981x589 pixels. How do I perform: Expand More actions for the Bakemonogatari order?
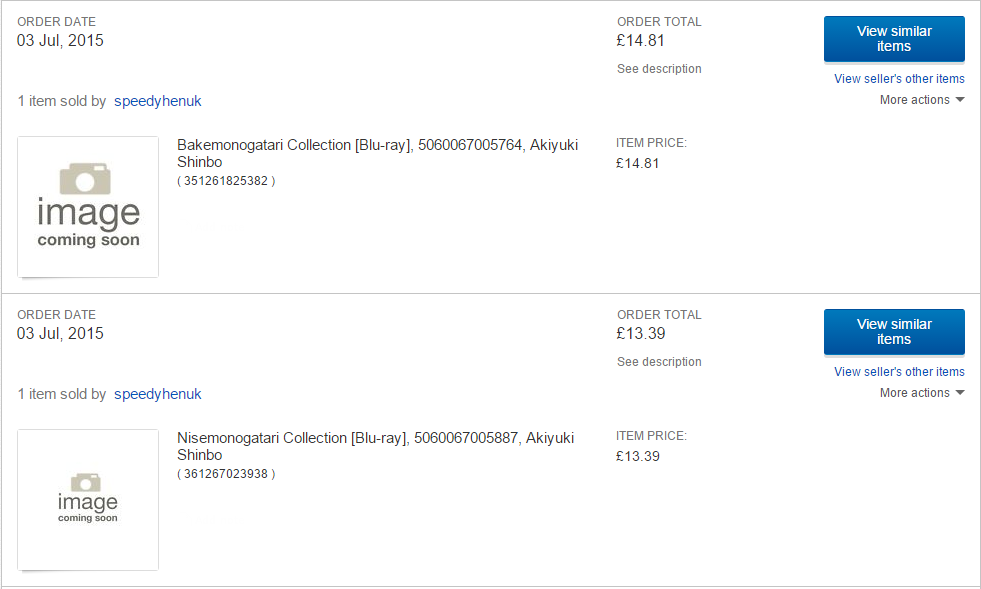click(x=921, y=100)
